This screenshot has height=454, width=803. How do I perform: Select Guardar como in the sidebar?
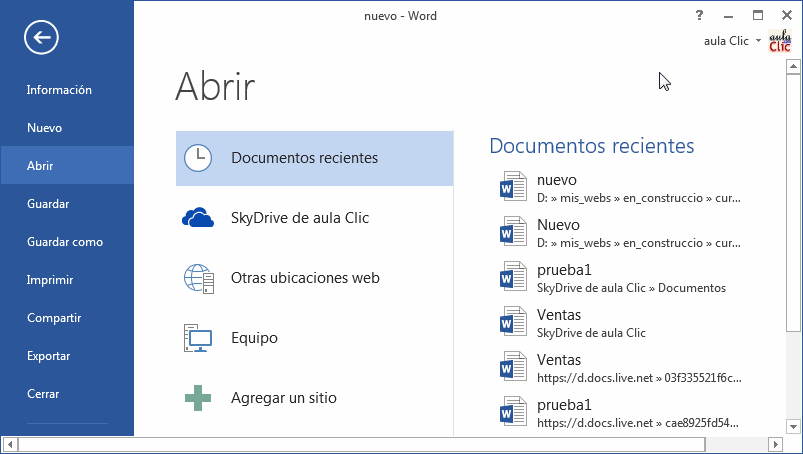(x=64, y=242)
